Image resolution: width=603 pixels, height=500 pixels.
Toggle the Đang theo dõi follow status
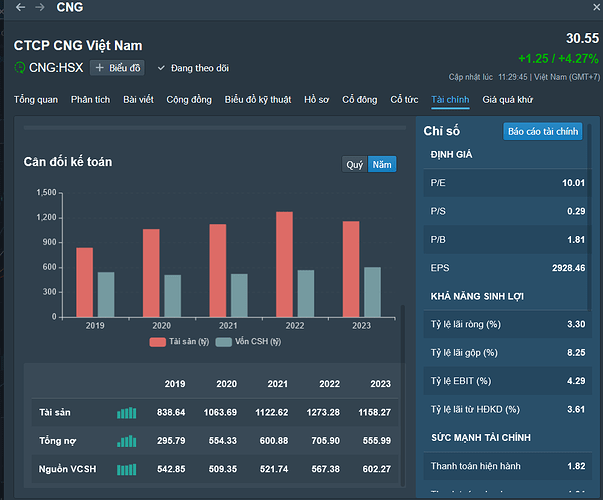193,68
